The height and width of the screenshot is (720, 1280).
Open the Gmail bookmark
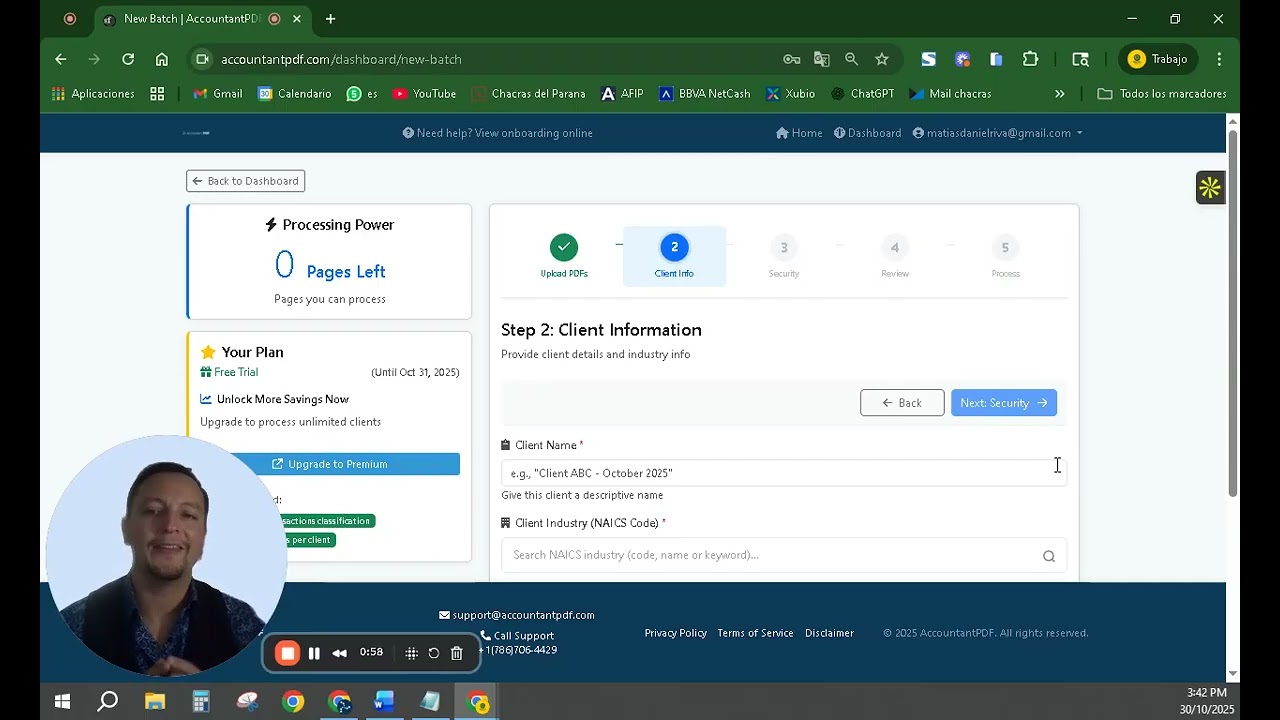point(218,94)
